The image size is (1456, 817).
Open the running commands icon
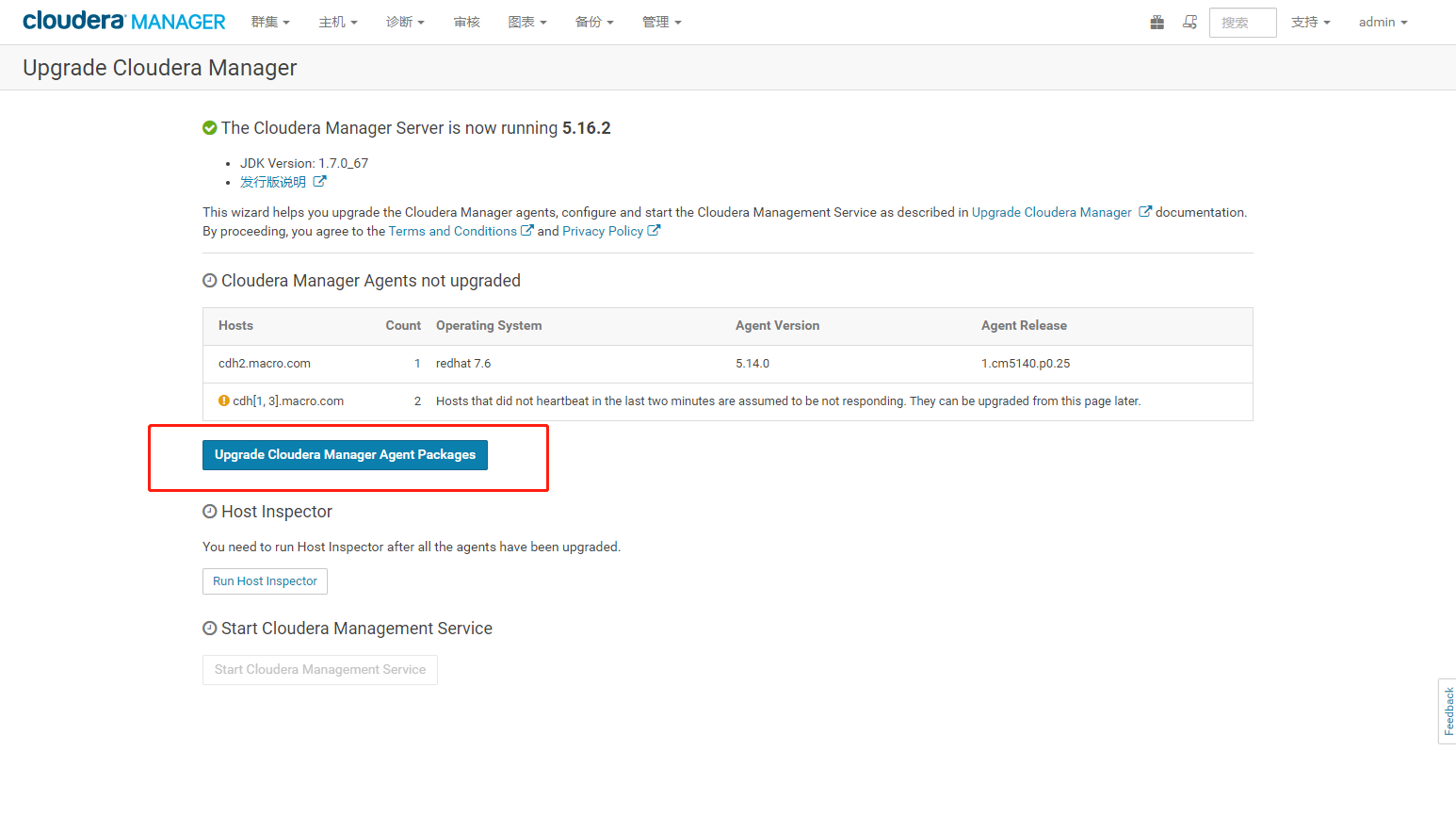pyautogui.click(x=1190, y=22)
